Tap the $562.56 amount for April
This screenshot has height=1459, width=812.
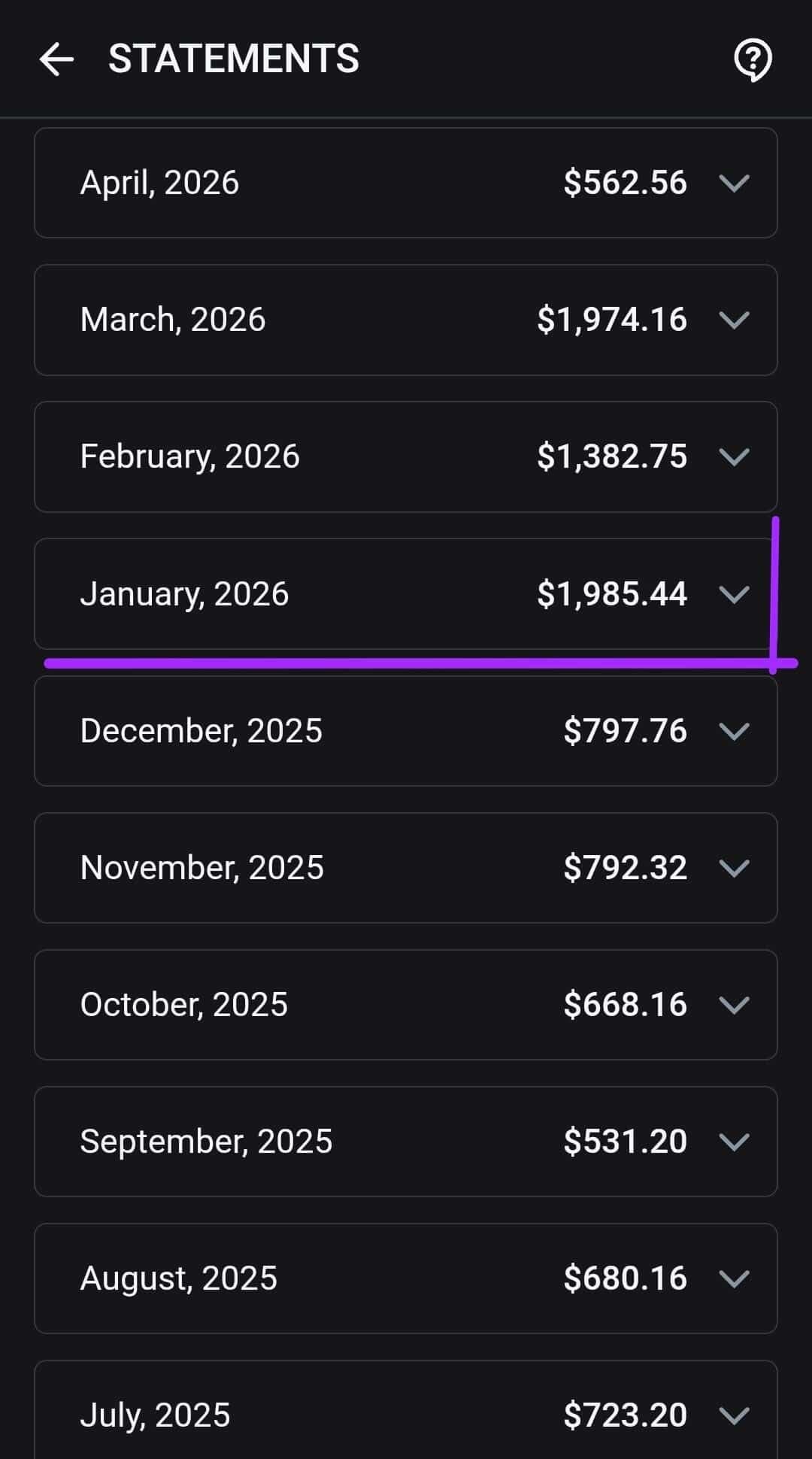pos(625,183)
